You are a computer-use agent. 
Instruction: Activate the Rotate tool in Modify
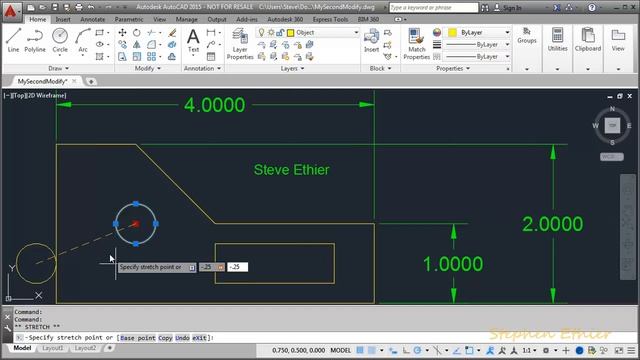(x=137, y=33)
